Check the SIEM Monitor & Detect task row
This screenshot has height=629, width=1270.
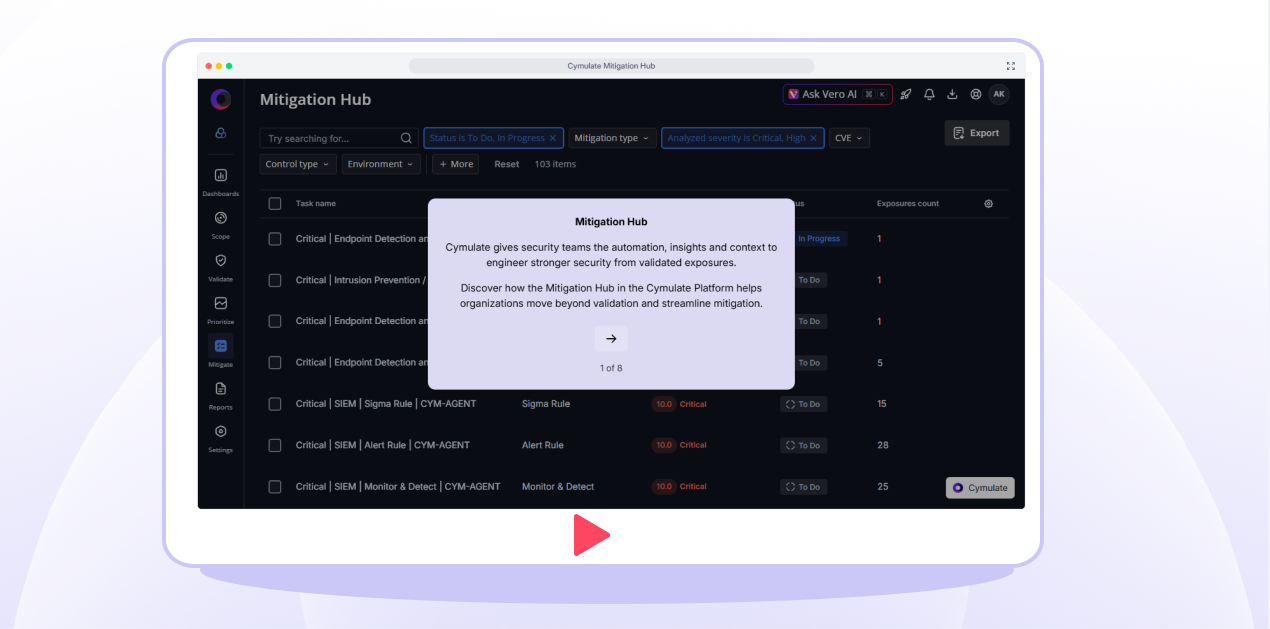click(275, 486)
